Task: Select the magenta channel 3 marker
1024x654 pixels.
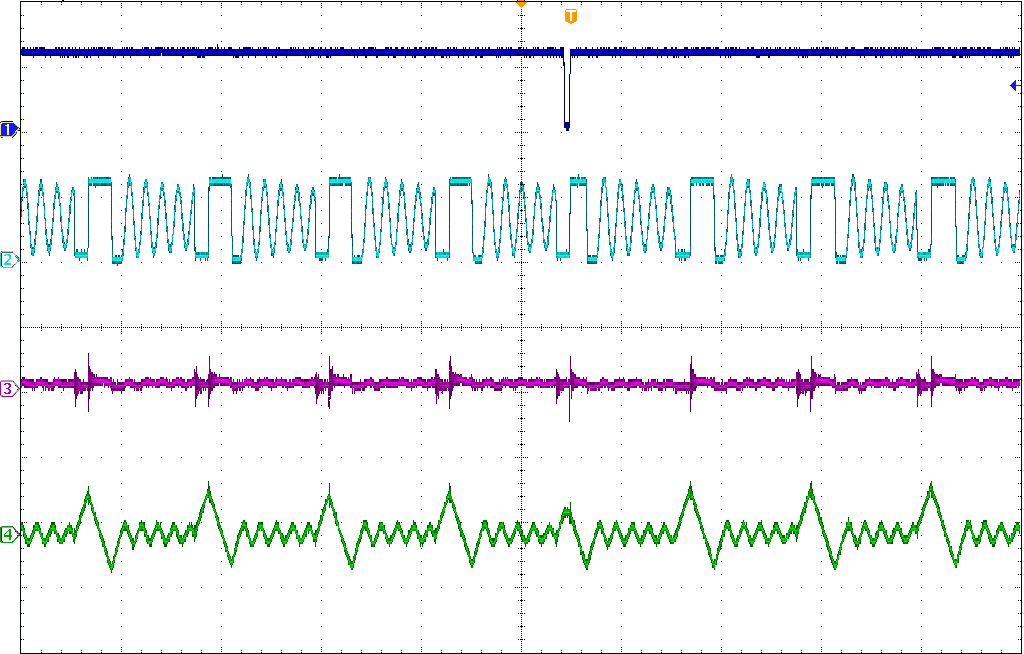Action: 9,389
